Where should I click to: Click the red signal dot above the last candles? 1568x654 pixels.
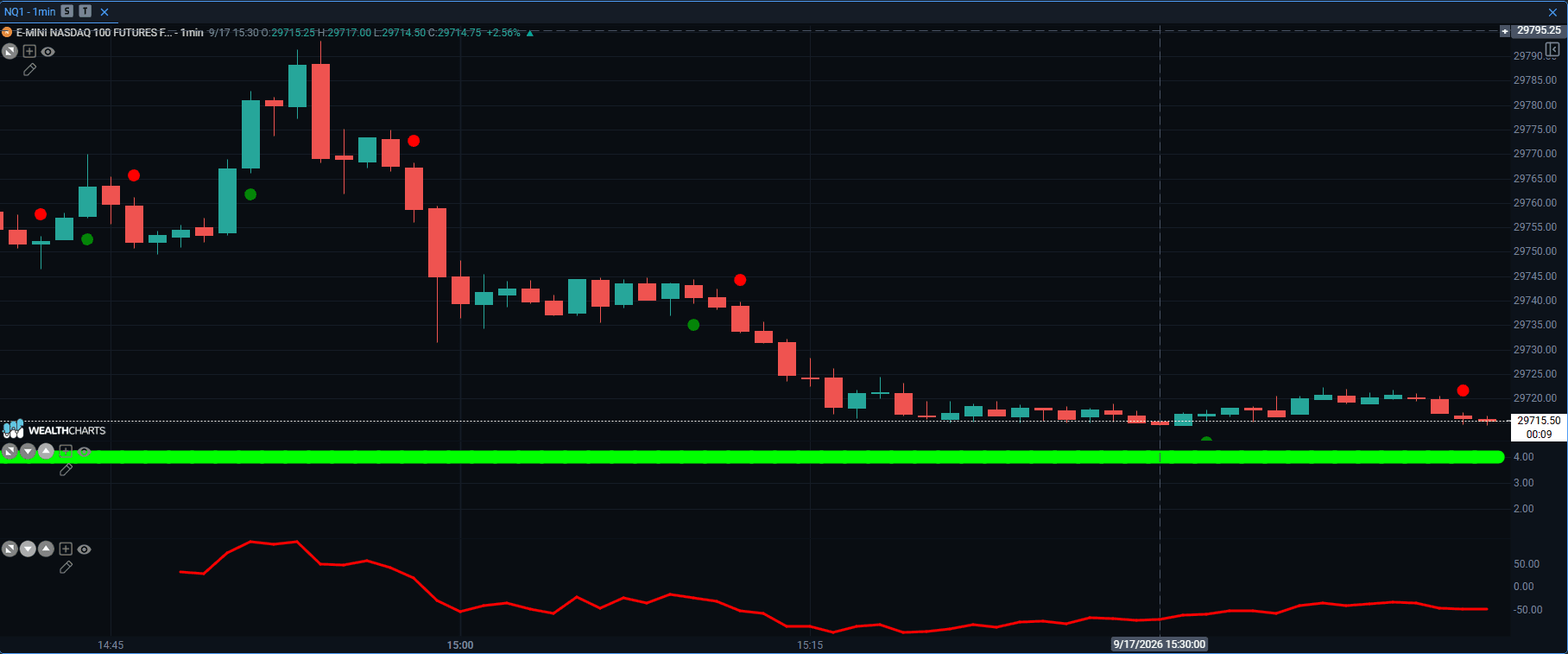point(1463,390)
